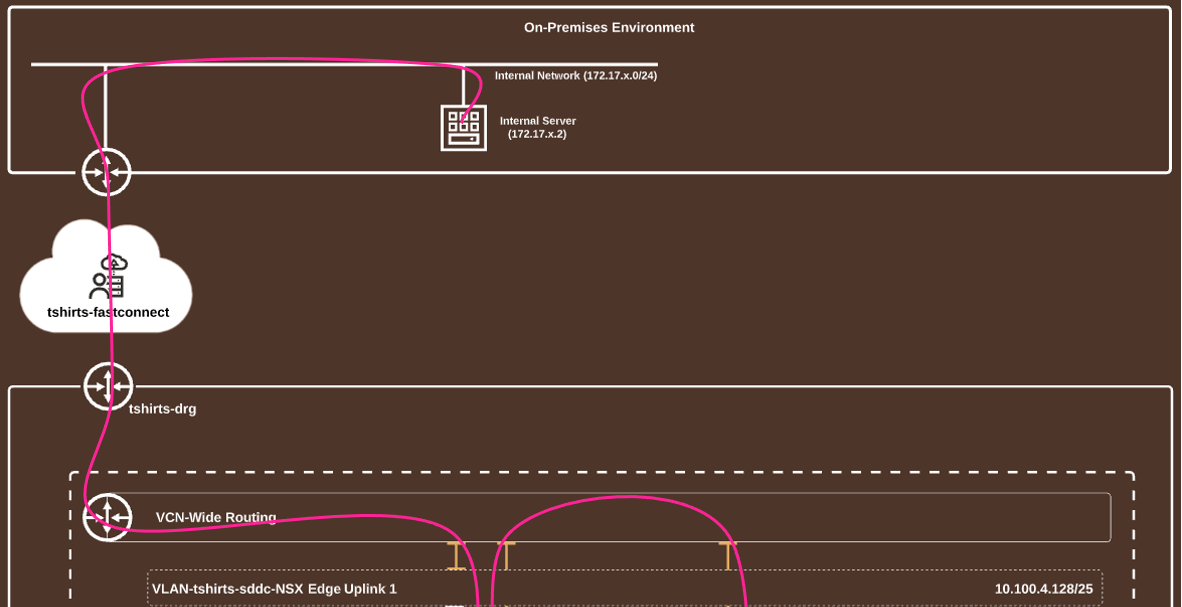Click the leftmost orange connector below VCN-Wide Routing
Screen dimensions: 1182x607
[x=456, y=555]
